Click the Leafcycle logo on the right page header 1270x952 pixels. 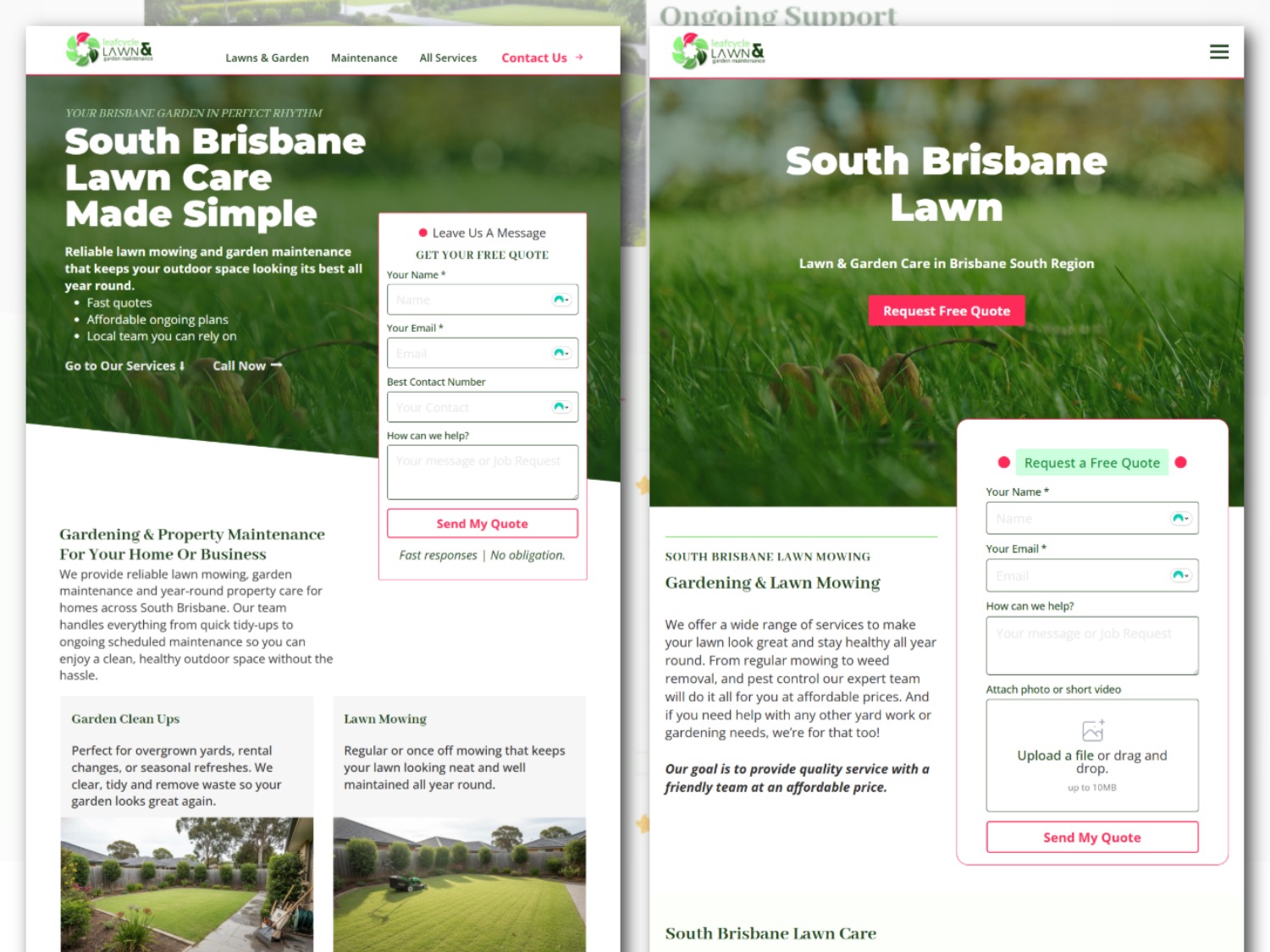coord(719,51)
